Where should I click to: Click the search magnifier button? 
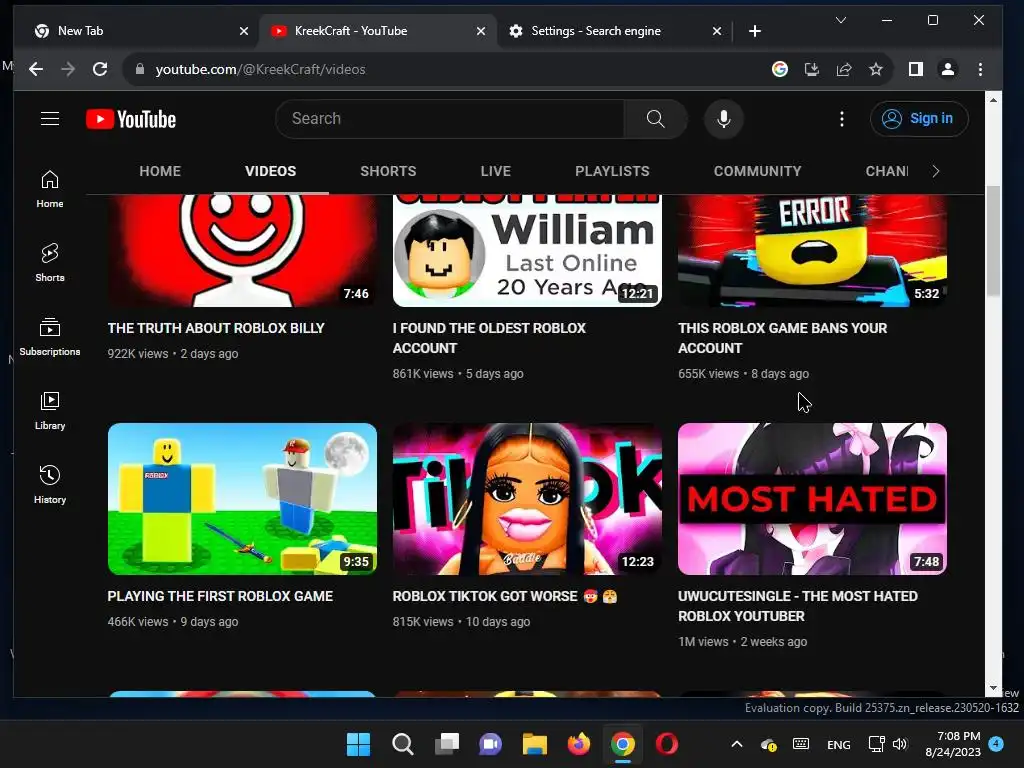[x=655, y=119]
